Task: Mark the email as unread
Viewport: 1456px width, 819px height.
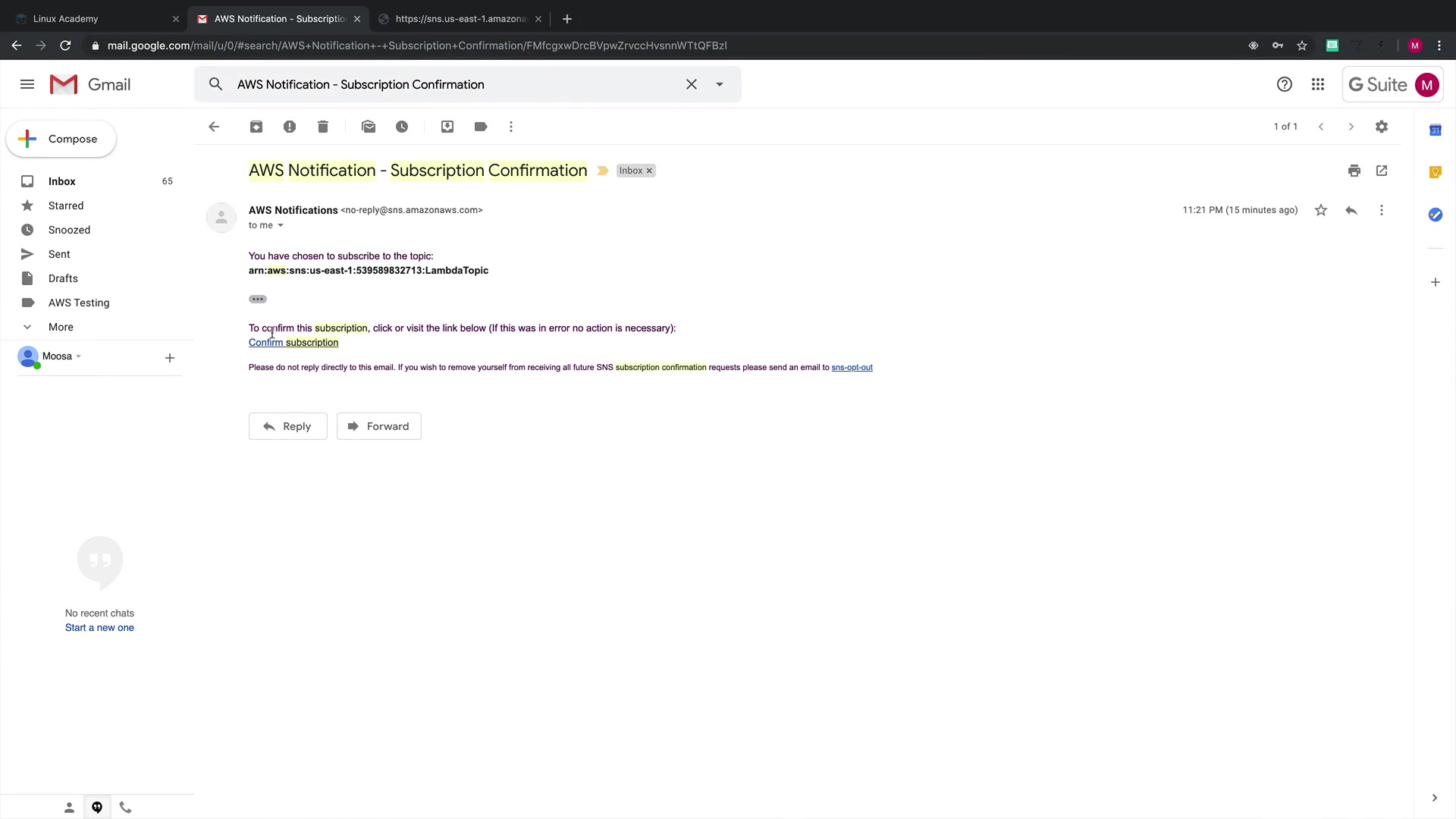Action: [369, 127]
